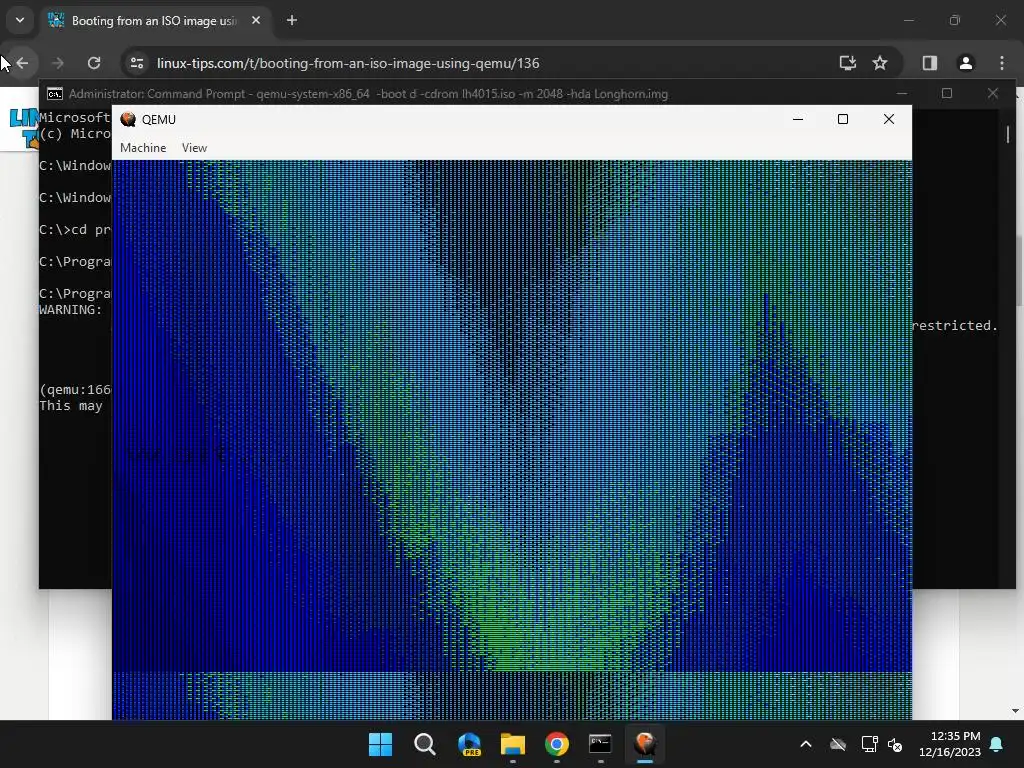Click the WARNING: text in Command Prompt

[x=71, y=310]
